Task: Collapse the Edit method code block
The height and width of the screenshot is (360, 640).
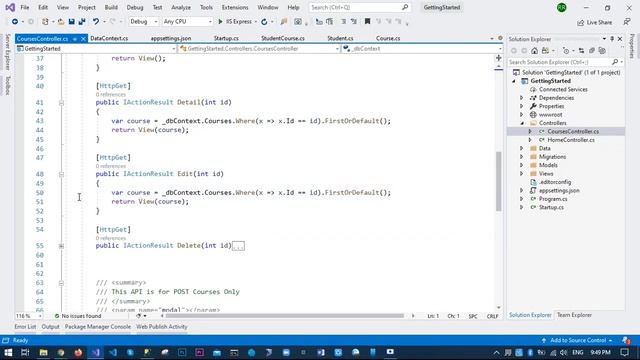Action: pyautogui.click(x=61, y=174)
